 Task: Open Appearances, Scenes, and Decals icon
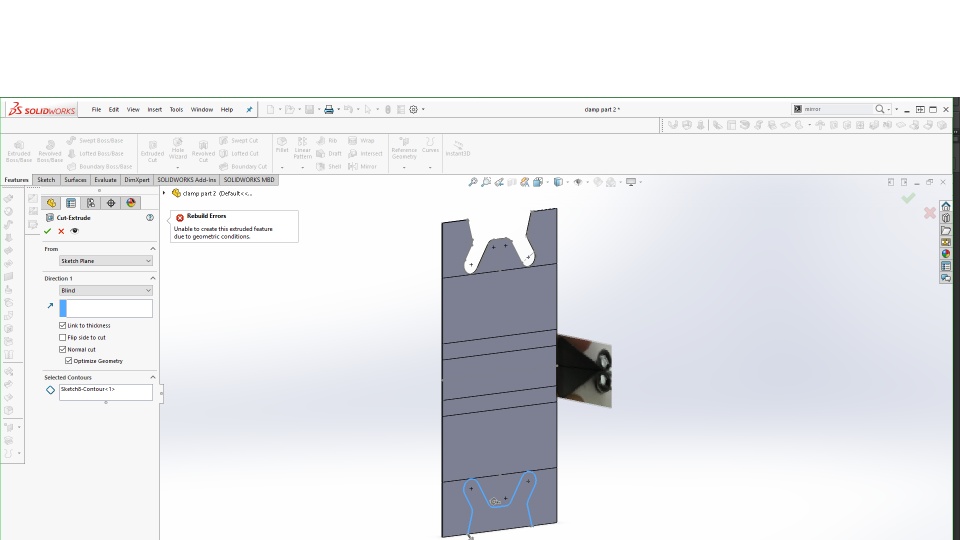click(946, 253)
